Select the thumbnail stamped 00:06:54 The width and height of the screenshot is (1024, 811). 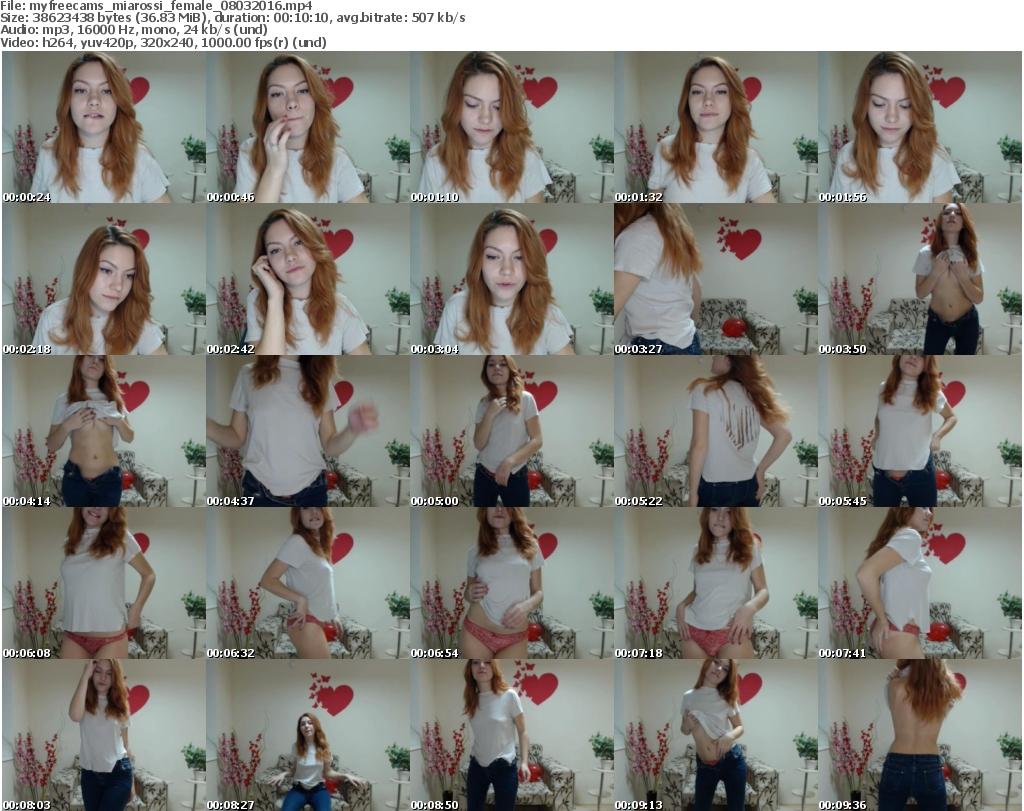tap(512, 583)
